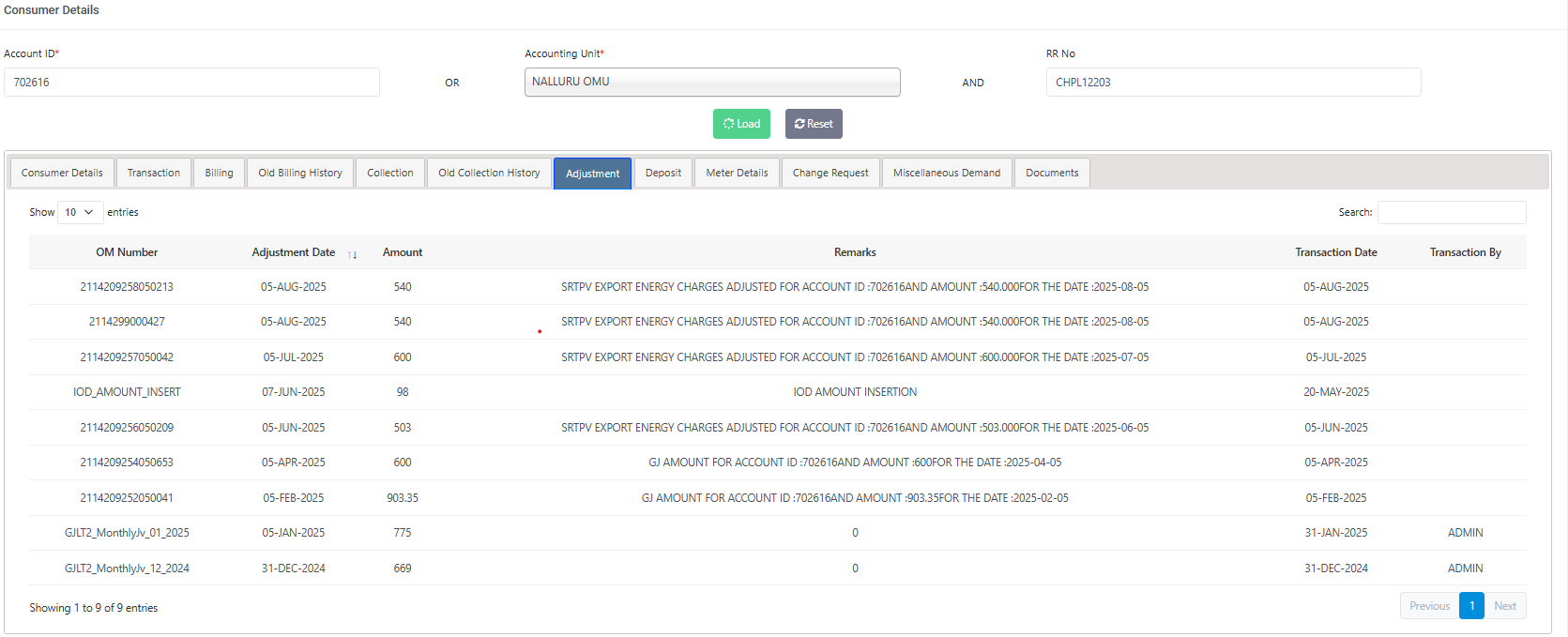
Task: Select OM number 2114209257050042
Action: click(x=127, y=357)
